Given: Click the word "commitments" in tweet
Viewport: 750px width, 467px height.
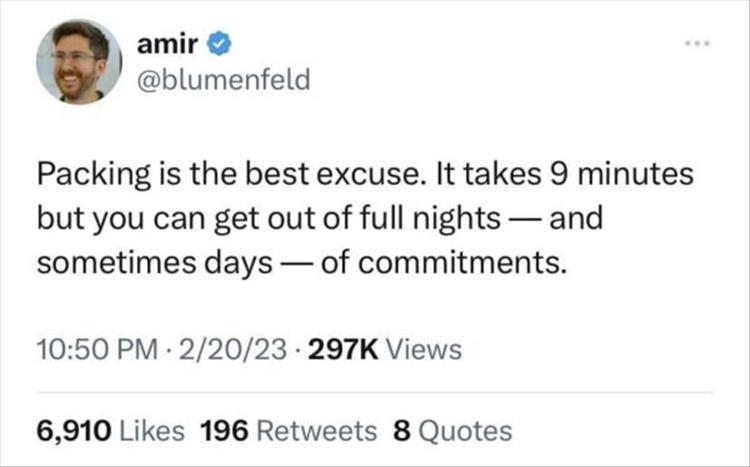Looking at the screenshot, I should 467,265.
